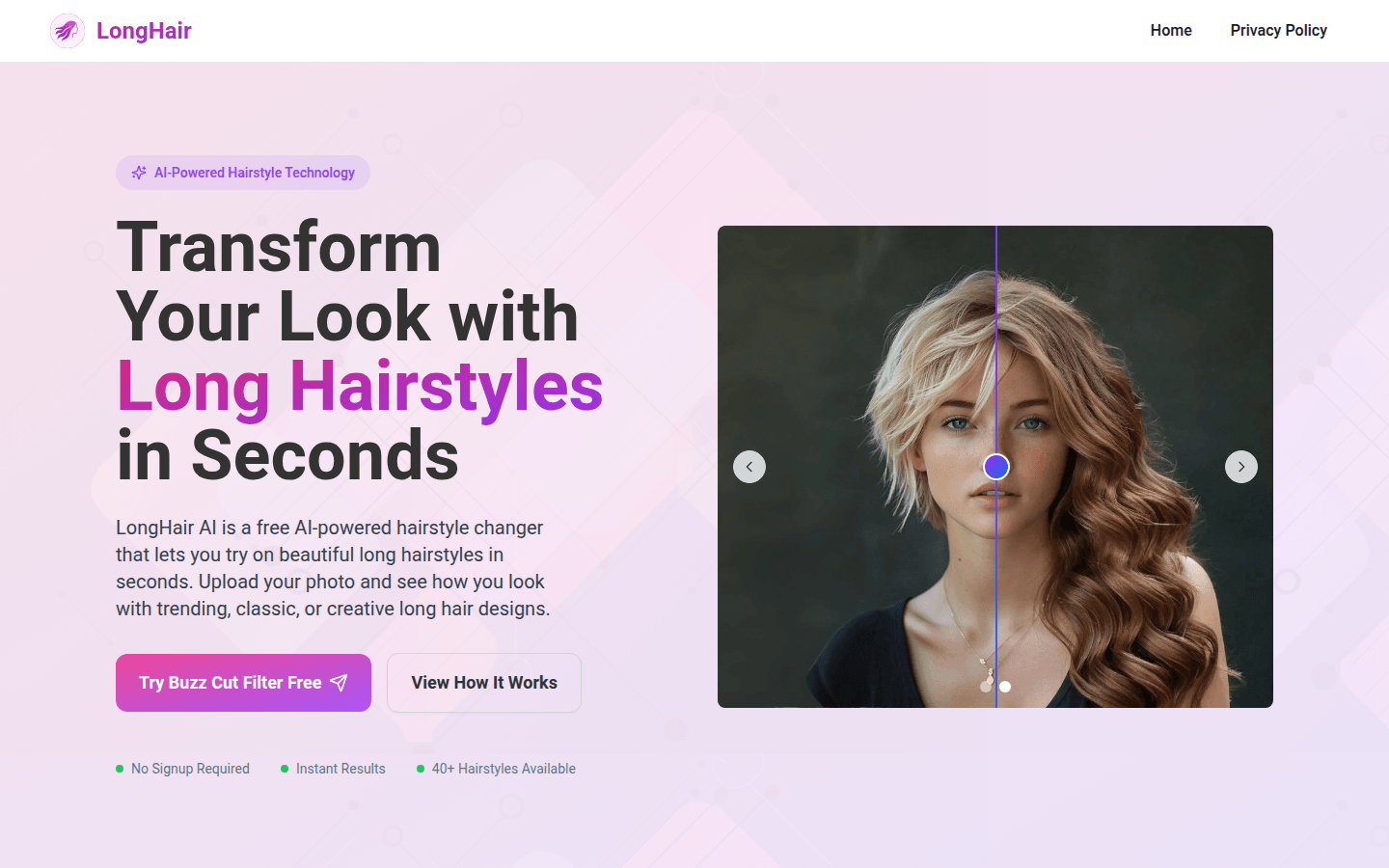The height and width of the screenshot is (868, 1389).
Task: Click the gradient Long Hairstyles heading
Action: tap(360, 386)
